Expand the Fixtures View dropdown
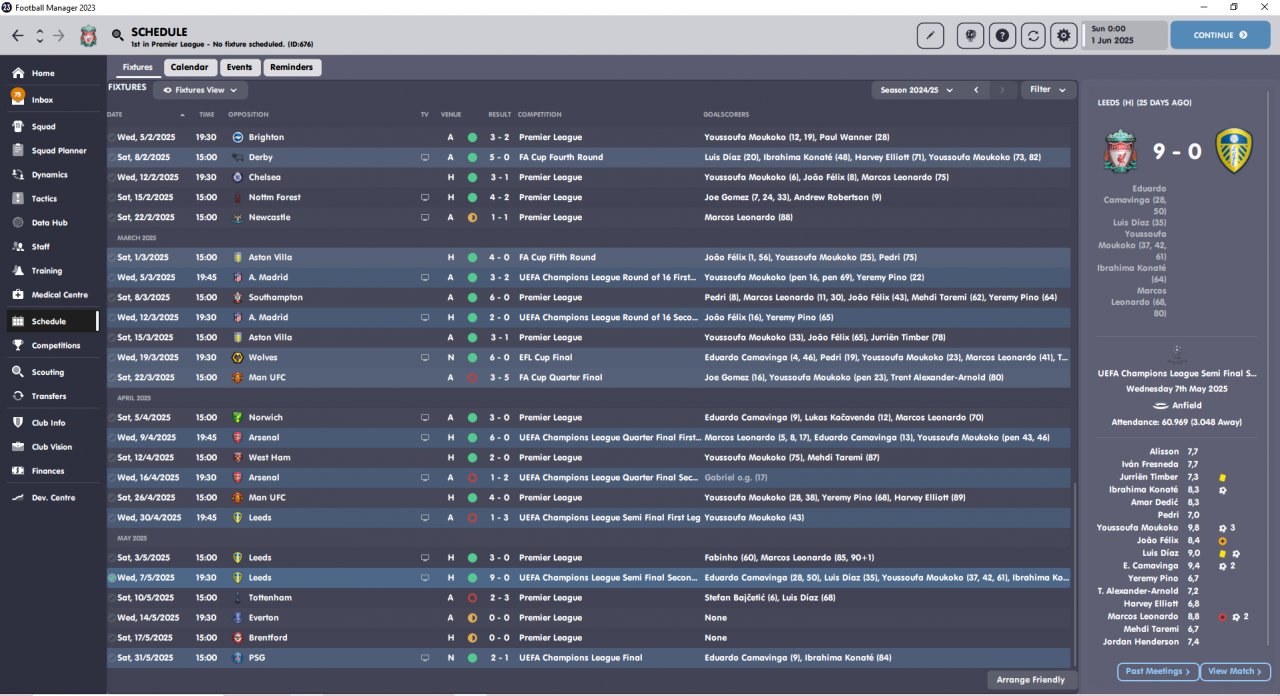 200,90
